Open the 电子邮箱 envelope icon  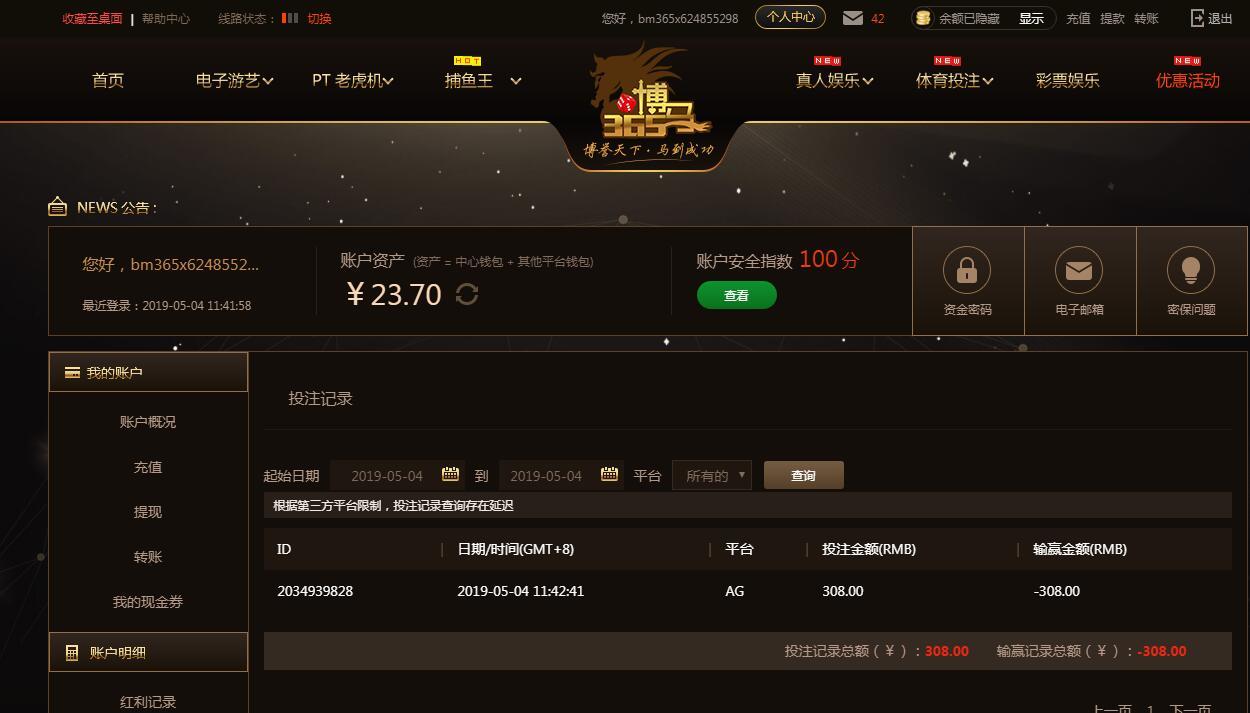coord(1079,270)
